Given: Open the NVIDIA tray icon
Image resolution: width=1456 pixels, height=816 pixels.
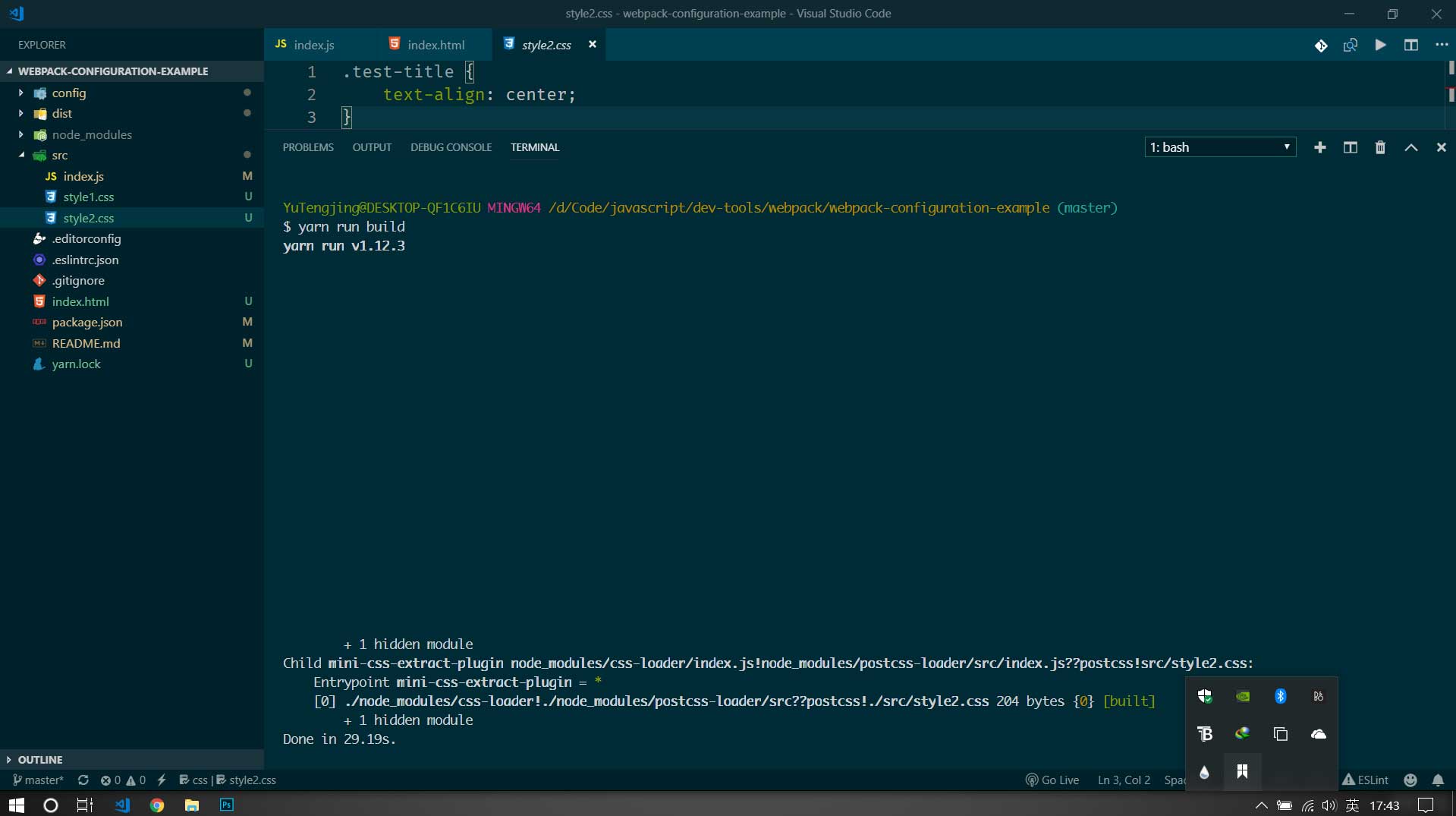Looking at the screenshot, I should pos(1243,696).
